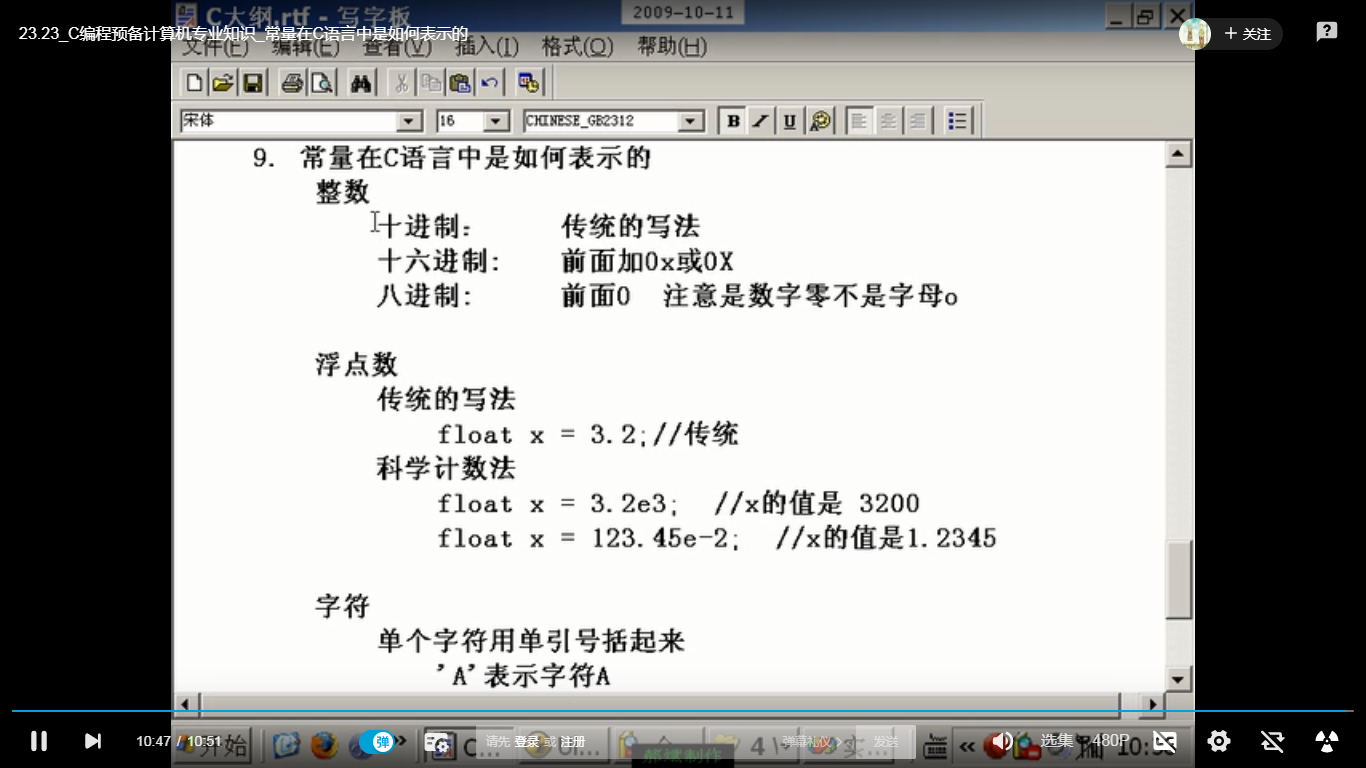1366x768 pixels.
Task: Print the document
Action: pos(290,83)
